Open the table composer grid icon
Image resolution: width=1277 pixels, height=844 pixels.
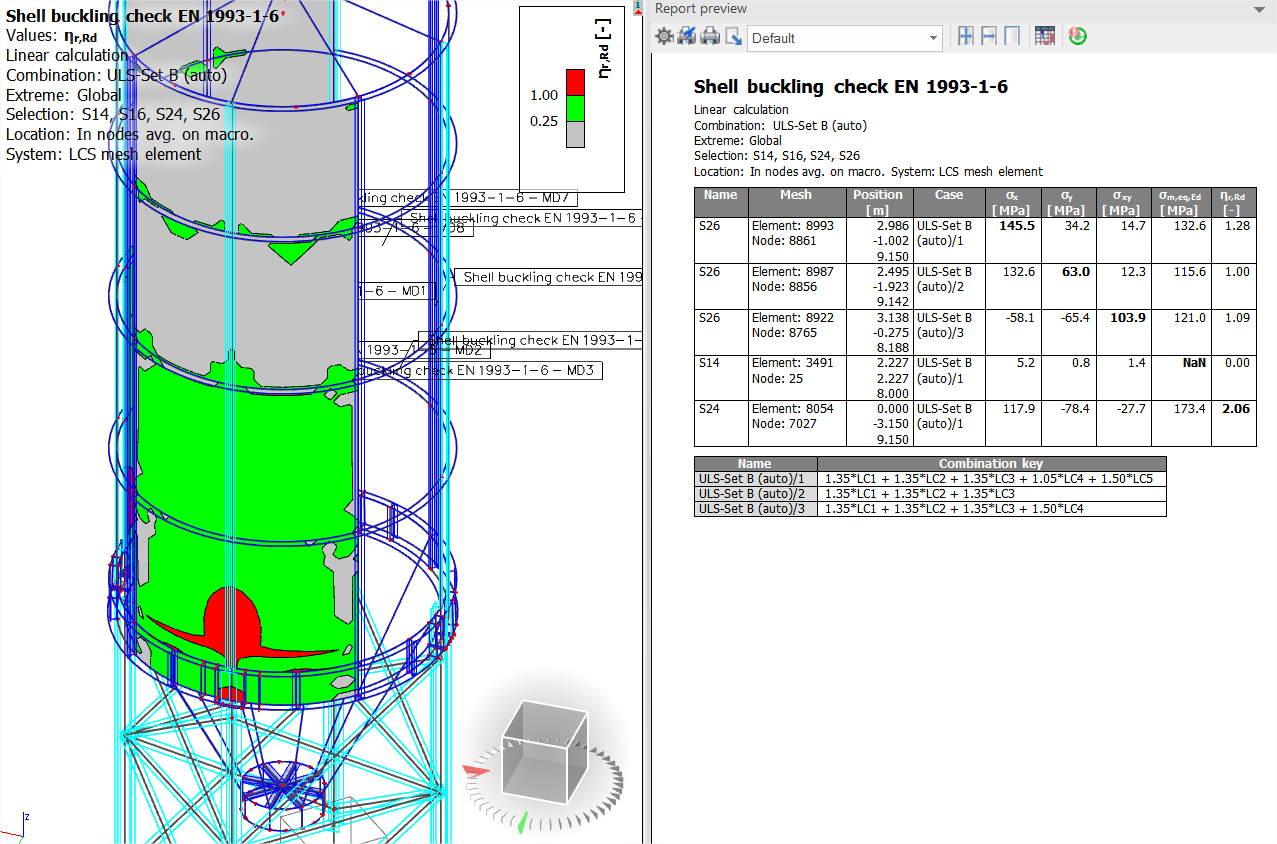click(1045, 37)
